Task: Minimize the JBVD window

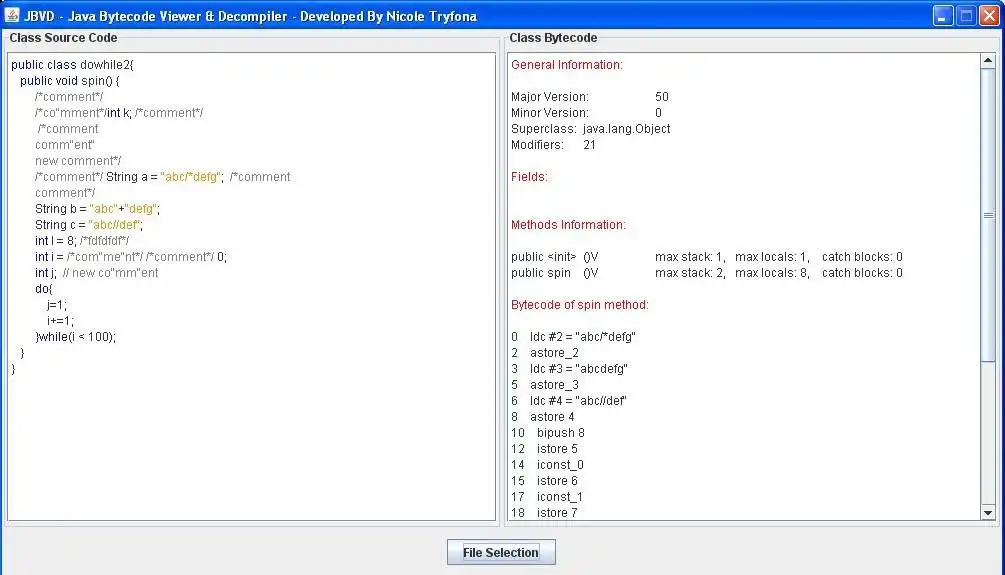Action: 943,15
